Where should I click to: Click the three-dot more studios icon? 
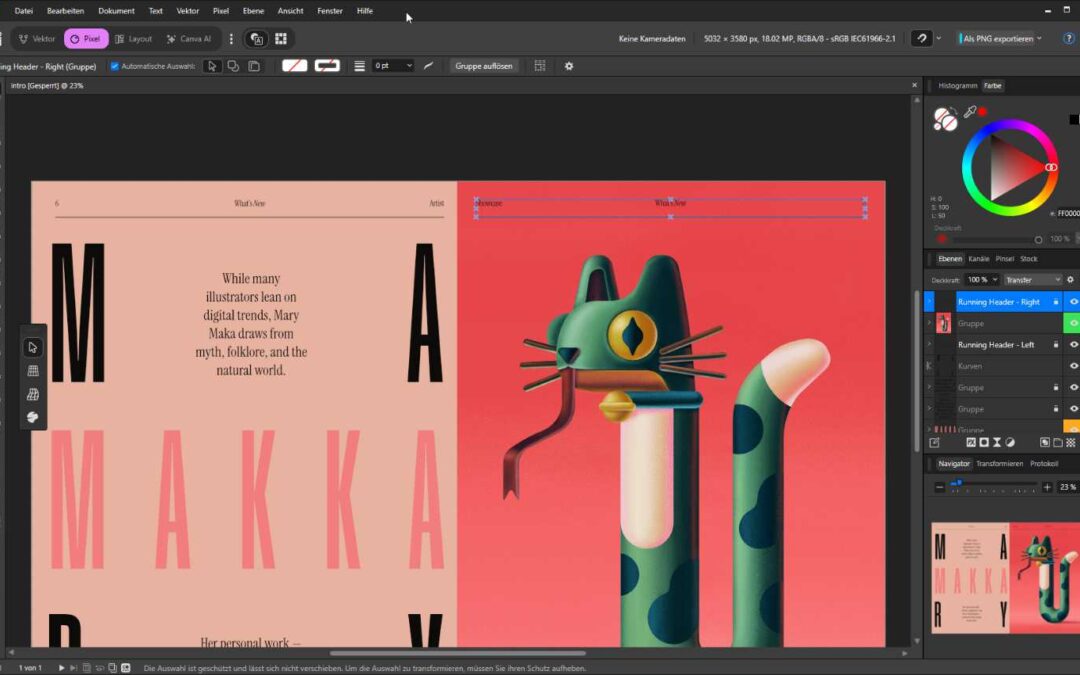(231, 39)
